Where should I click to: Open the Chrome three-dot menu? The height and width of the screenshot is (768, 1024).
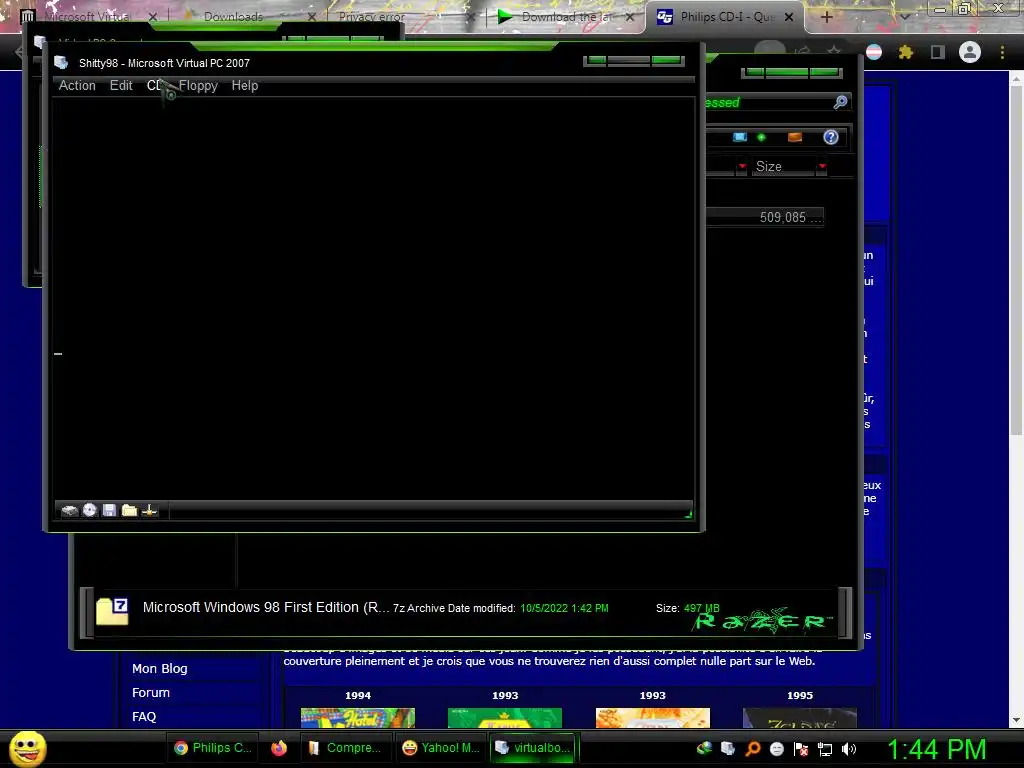1002,52
